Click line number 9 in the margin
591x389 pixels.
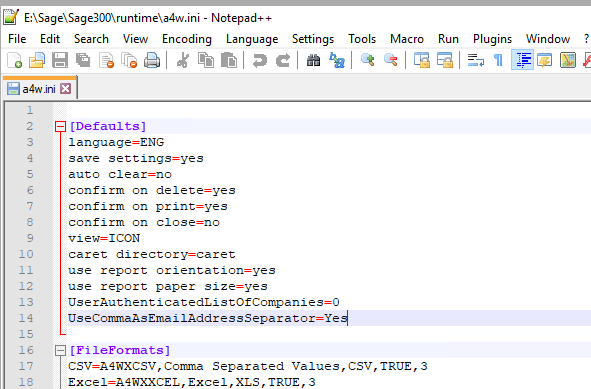tap(30, 238)
